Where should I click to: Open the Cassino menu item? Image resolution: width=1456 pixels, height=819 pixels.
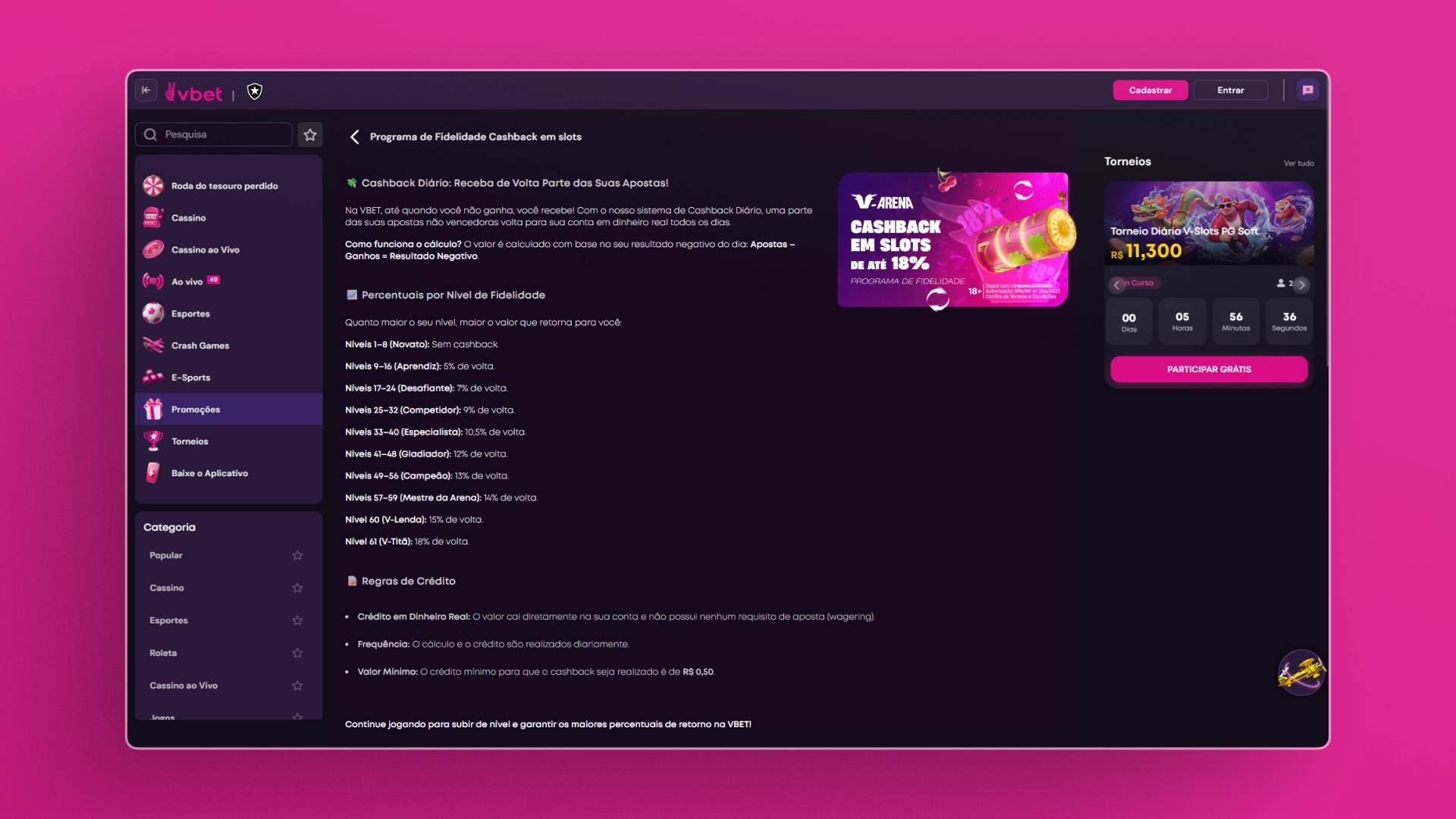pyautogui.click(x=228, y=218)
